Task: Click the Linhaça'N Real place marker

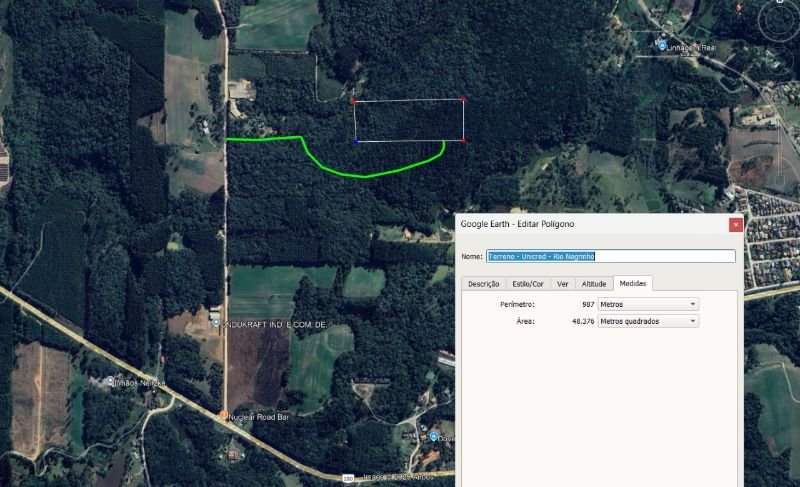Action: pyautogui.click(x=662, y=46)
